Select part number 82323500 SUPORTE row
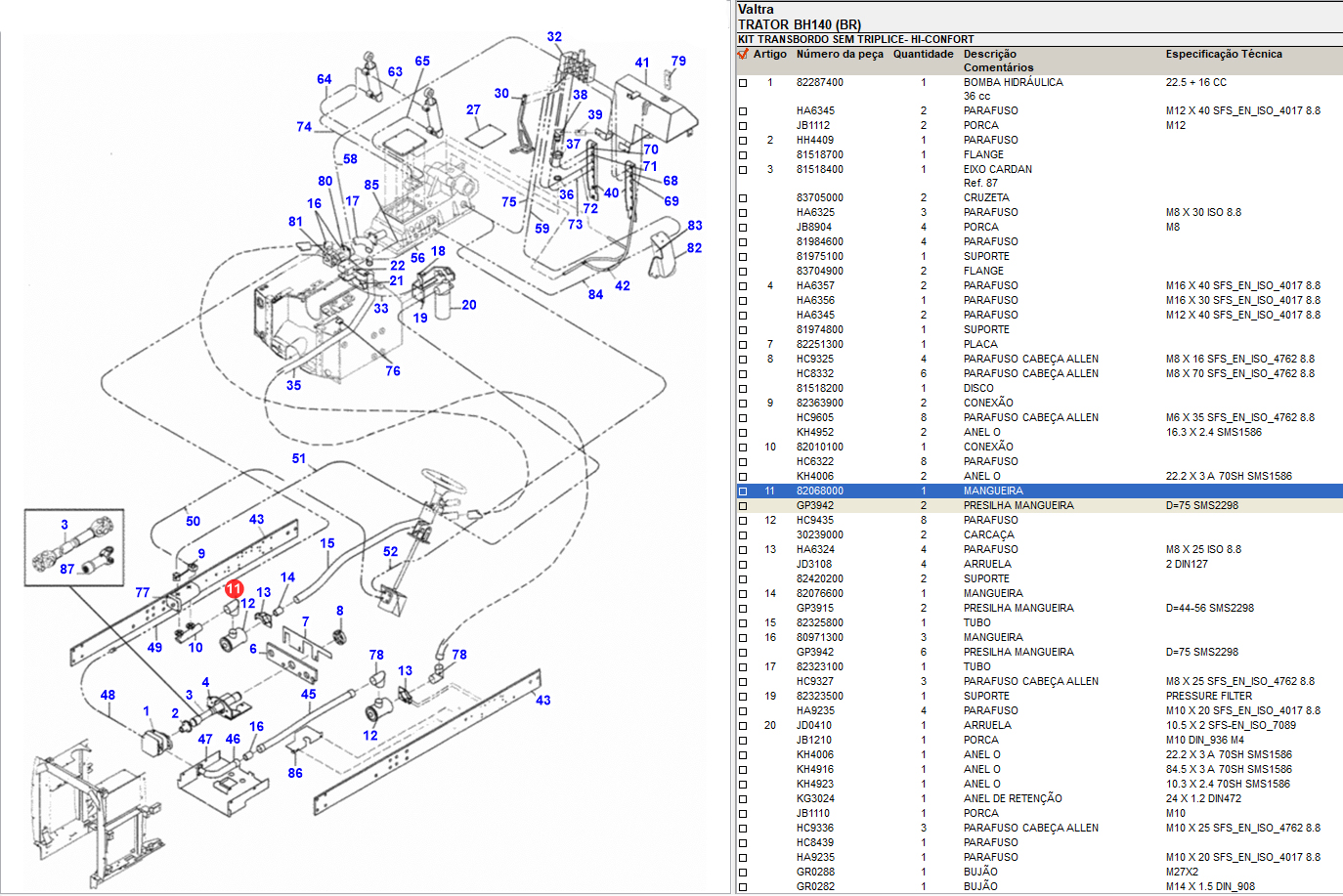Screen dimensions: 1343x896 click(819, 696)
